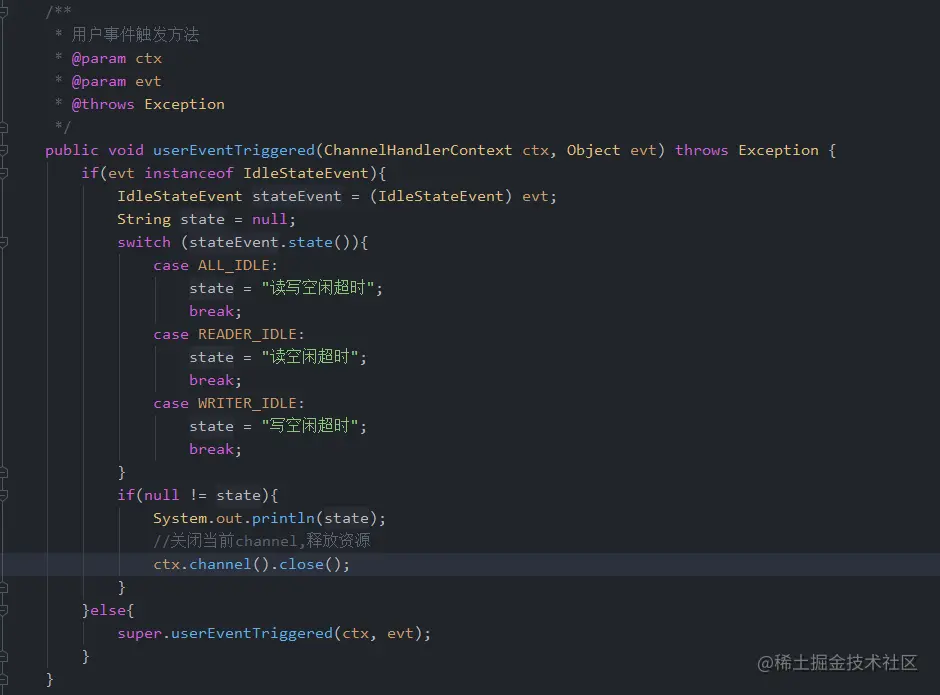Click 'break' under the WRITER_IDLE case
Viewport: 940px width, 695px height.
[x=212, y=449]
